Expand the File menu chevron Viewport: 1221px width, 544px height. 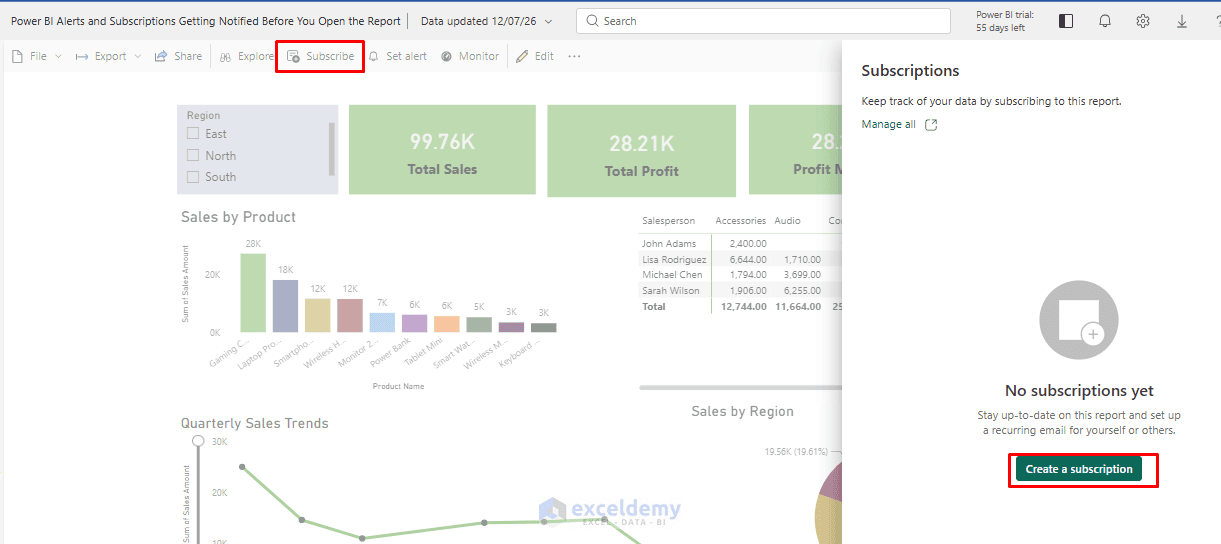[58, 57]
